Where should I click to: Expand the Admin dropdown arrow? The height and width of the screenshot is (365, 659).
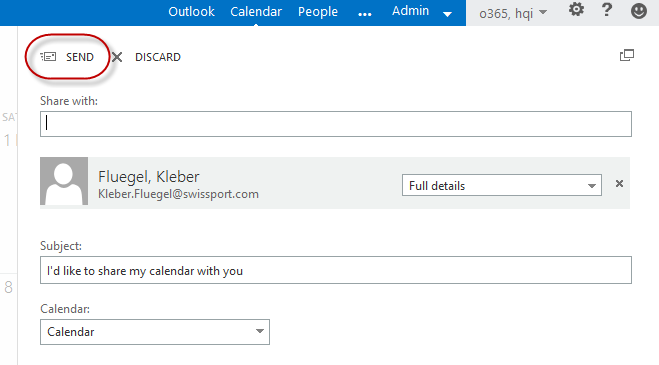(x=448, y=14)
